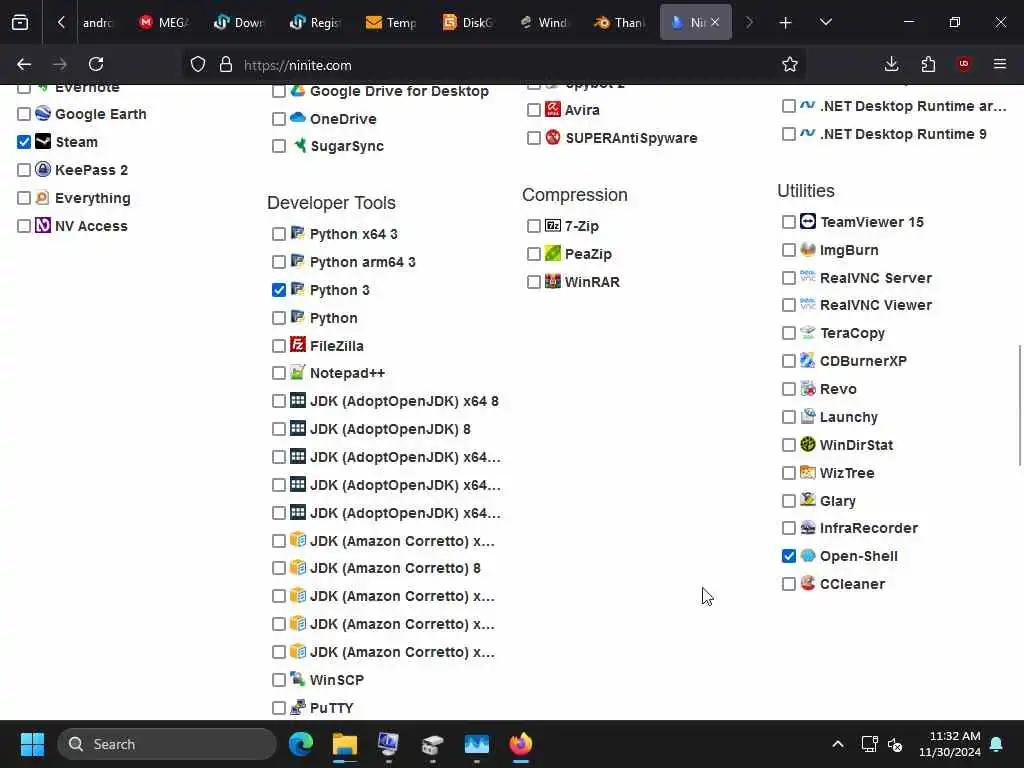Uncheck the Open-Shell checkbox

click(x=789, y=556)
